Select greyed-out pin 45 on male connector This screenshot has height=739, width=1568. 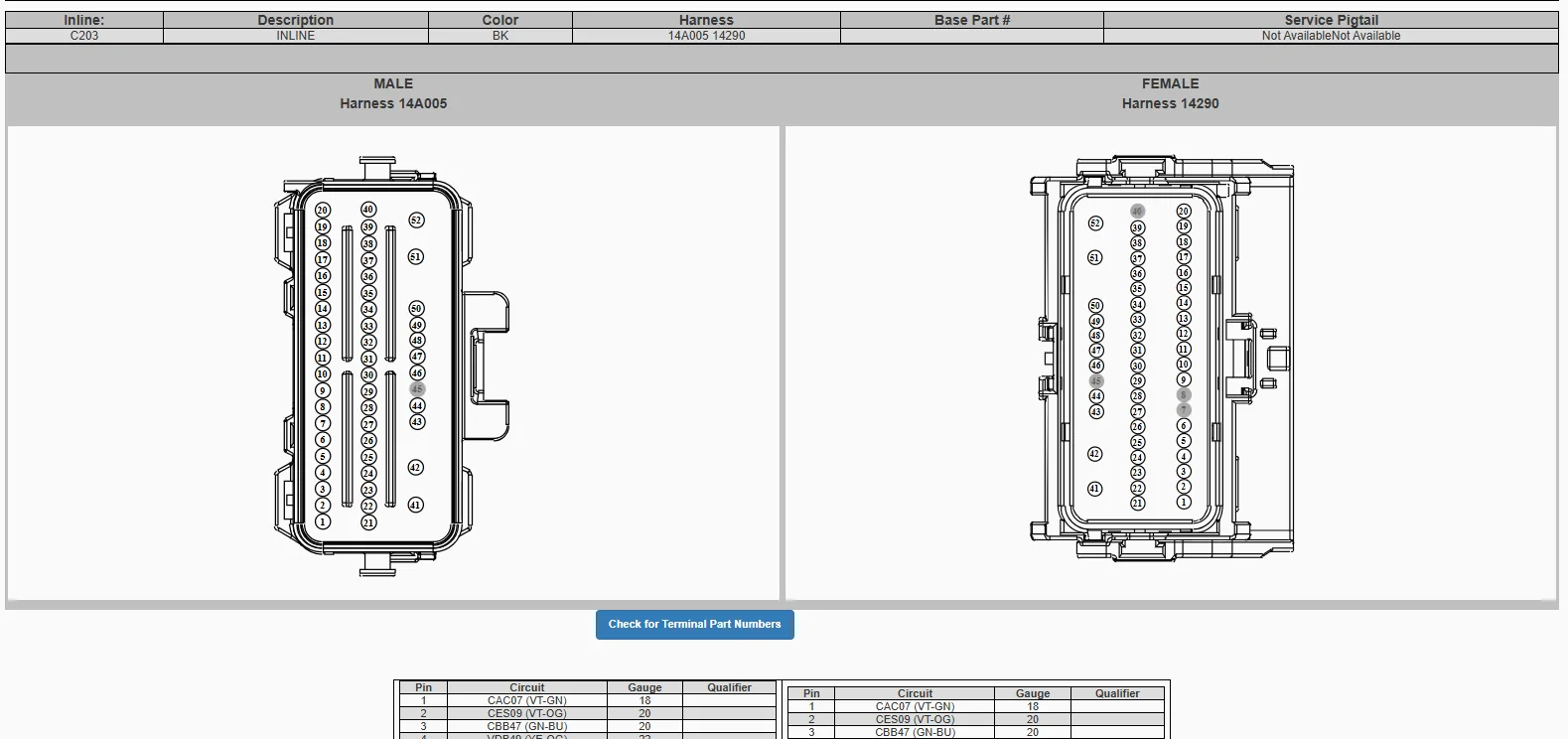click(417, 389)
